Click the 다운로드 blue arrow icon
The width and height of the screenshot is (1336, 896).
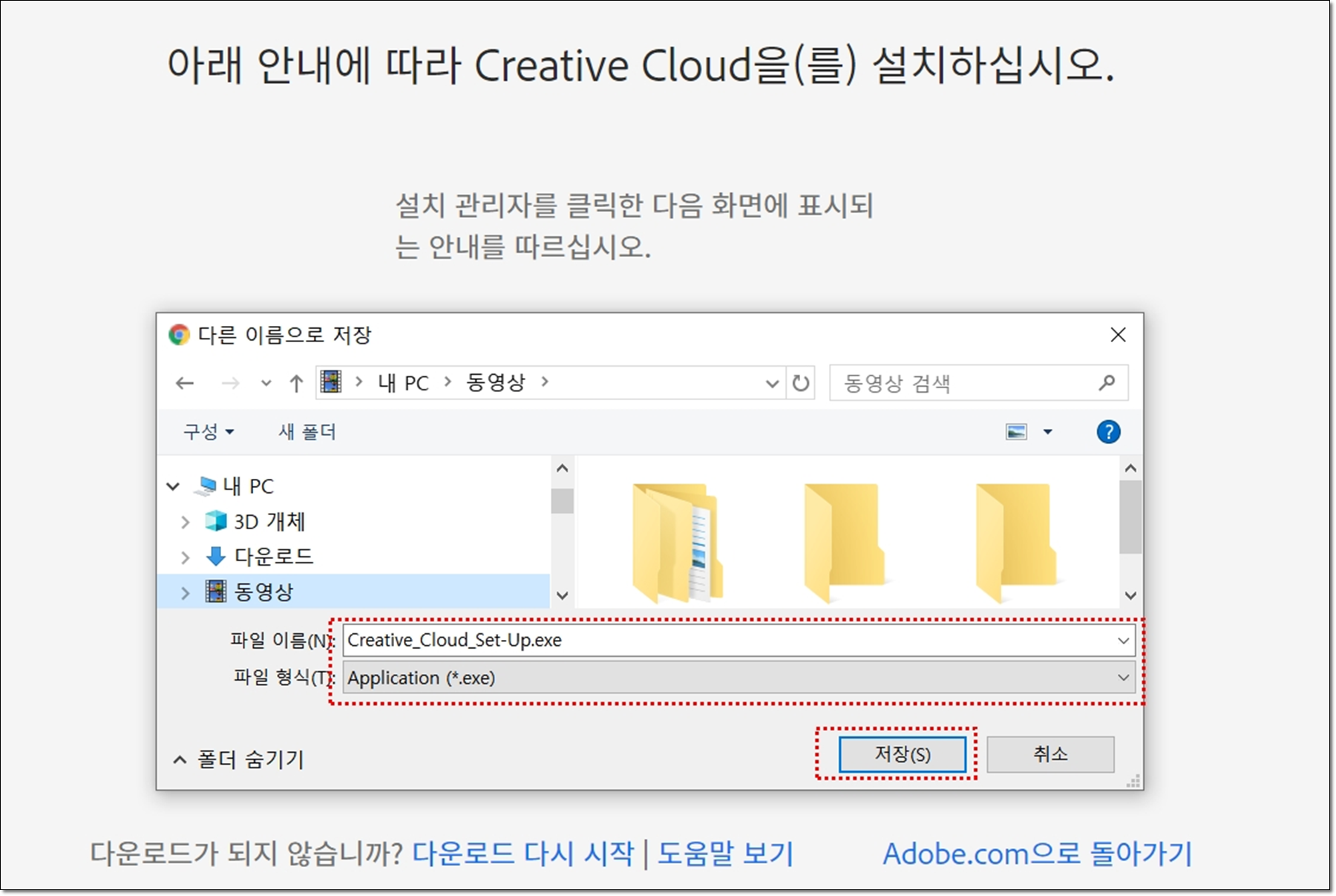pos(216,557)
